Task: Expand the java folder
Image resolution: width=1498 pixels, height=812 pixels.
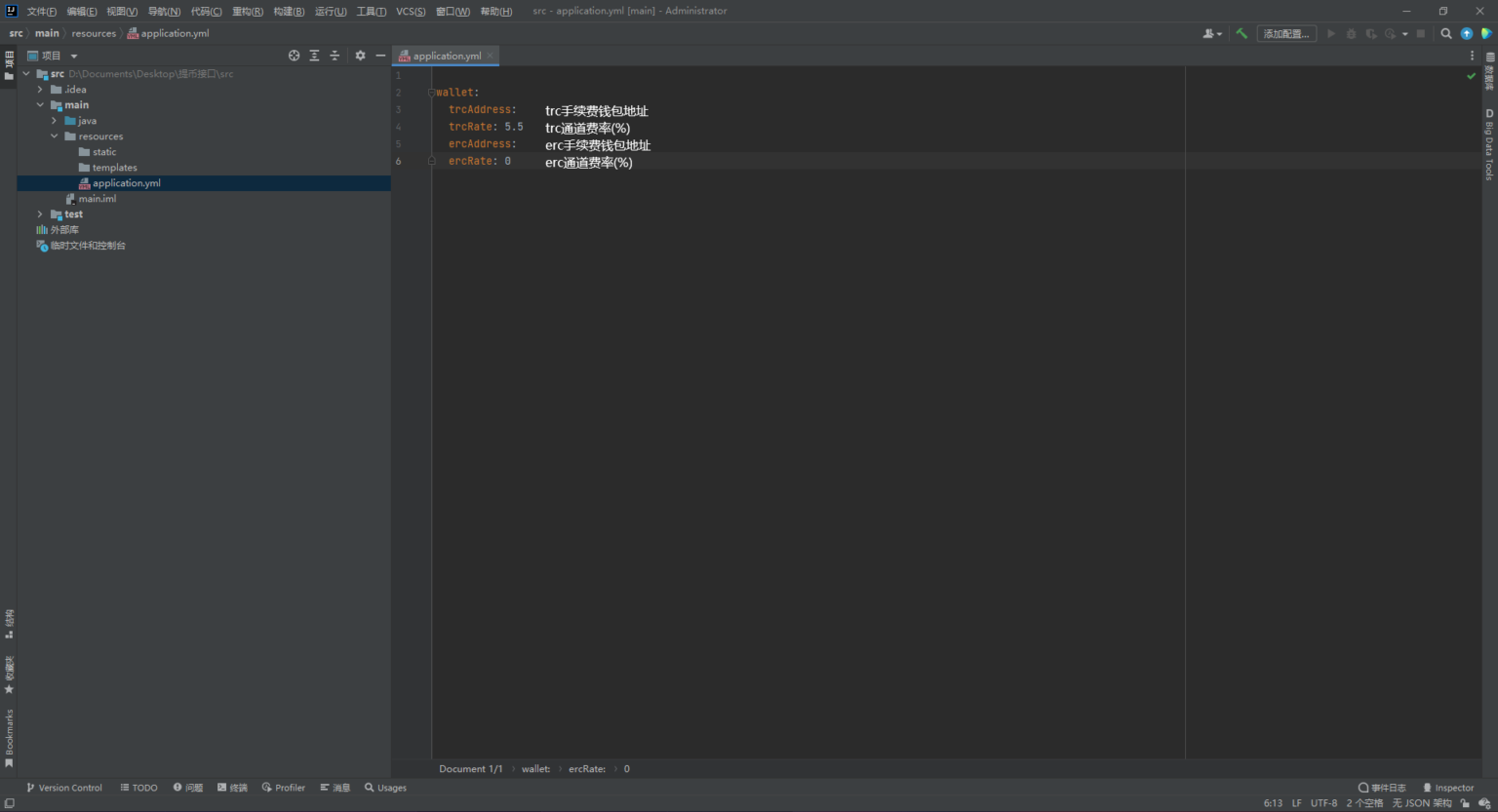Action: pos(54,121)
